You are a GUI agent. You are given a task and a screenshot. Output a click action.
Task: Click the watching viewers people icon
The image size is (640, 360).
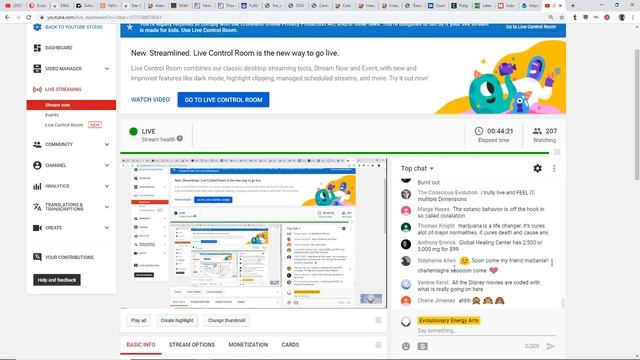click(537, 131)
